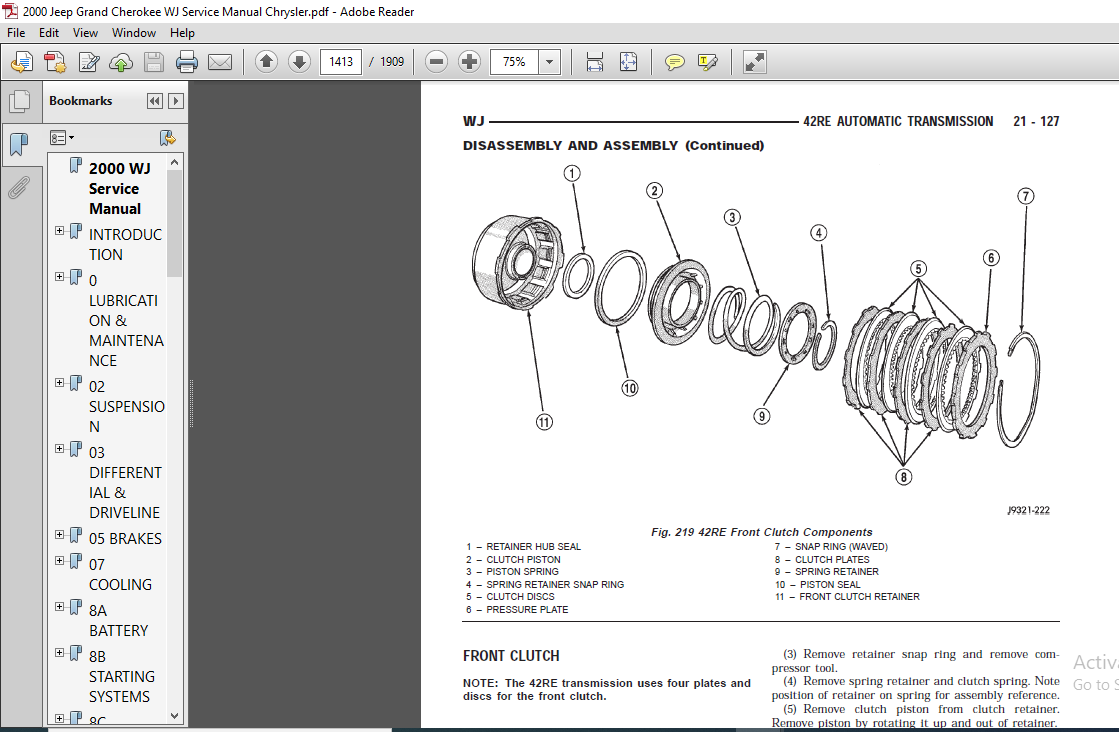This screenshot has width=1119, height=732.
Task: Expand the 0 LUBRICATION & MAINTENANCE bookmark
Action: click(60, 277)
